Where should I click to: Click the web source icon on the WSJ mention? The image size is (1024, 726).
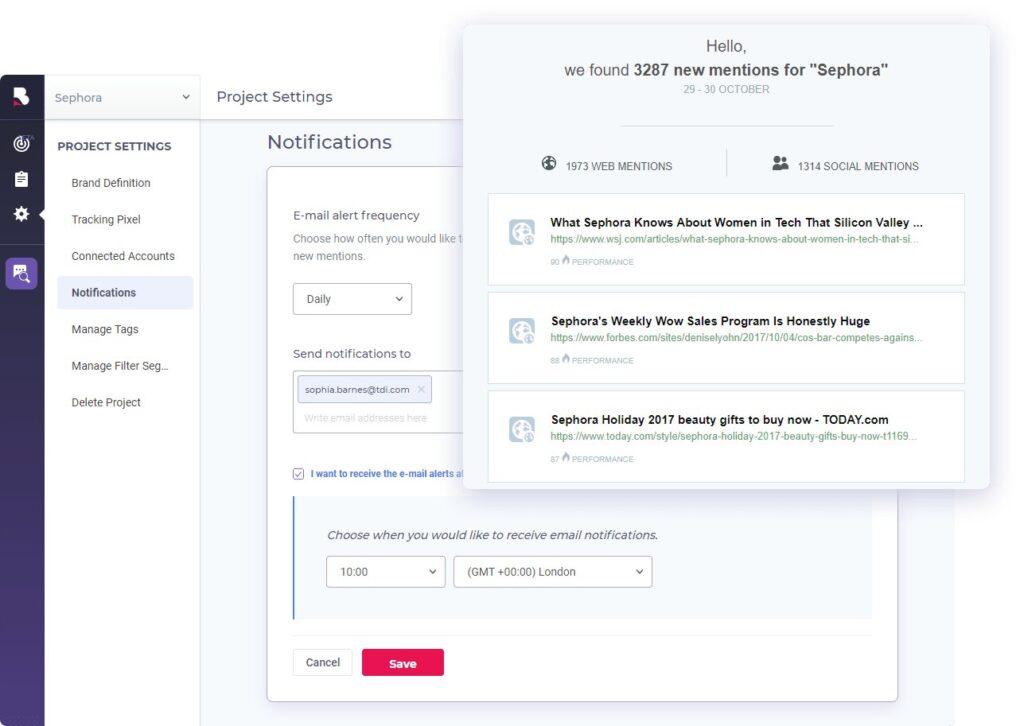click(x=521, y=232)
